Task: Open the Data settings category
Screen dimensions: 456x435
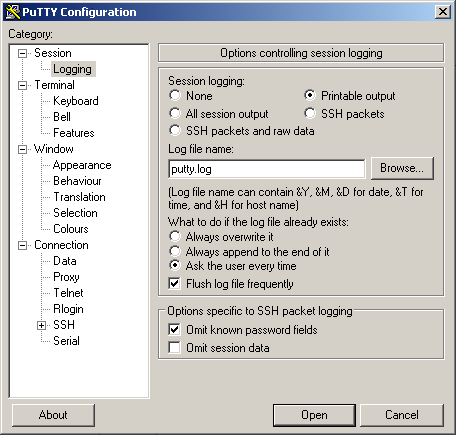Action: [x=65, y=261]
